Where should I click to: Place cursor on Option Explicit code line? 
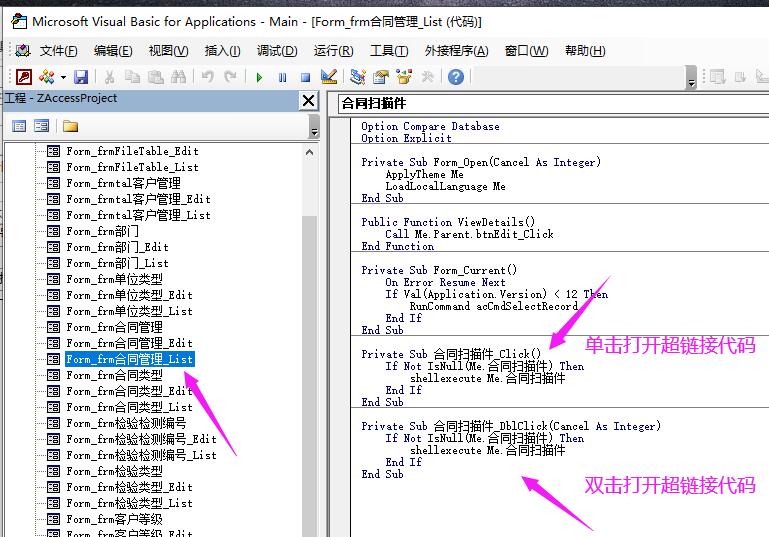(406, 138)
